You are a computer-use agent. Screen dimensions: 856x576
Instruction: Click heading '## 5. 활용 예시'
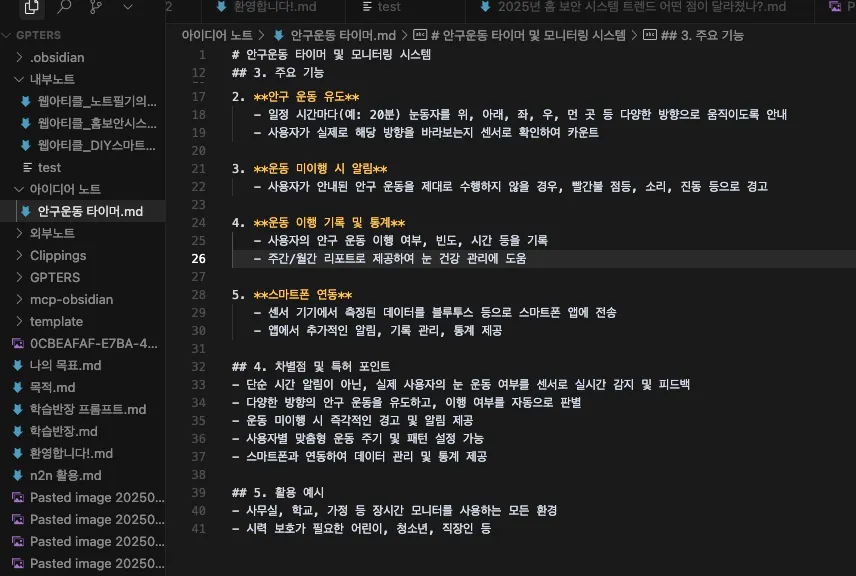coord(278,492)
